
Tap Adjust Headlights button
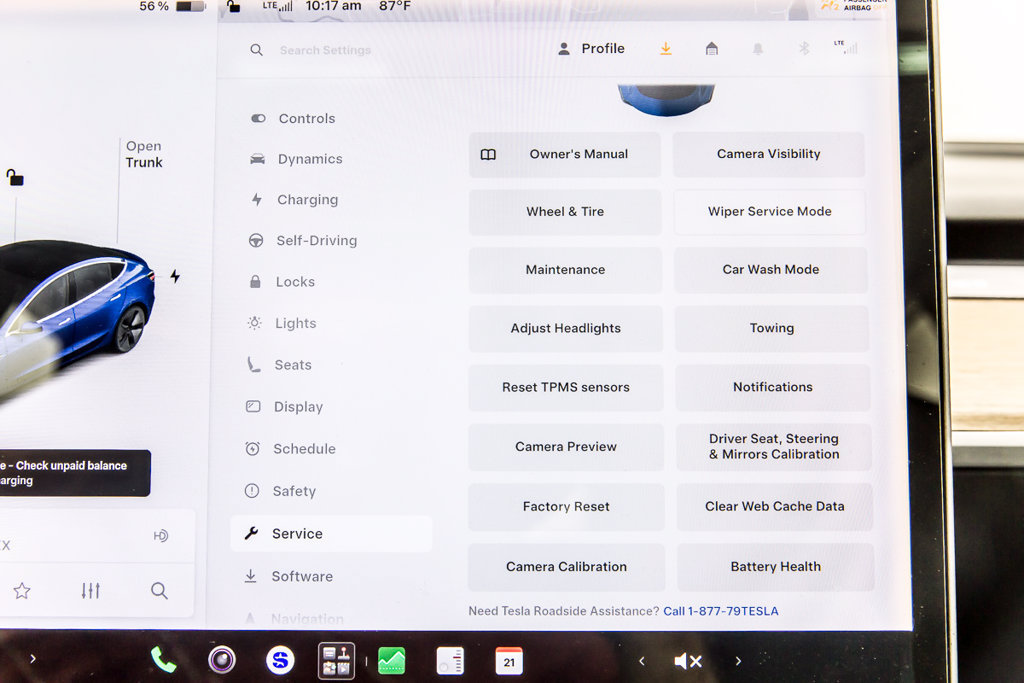coord(566,328)
